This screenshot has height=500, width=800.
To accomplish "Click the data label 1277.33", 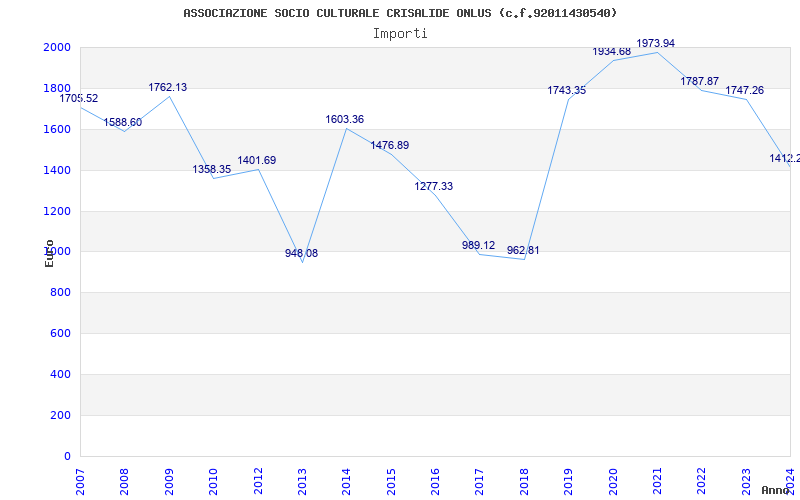I will click(434, 186).
